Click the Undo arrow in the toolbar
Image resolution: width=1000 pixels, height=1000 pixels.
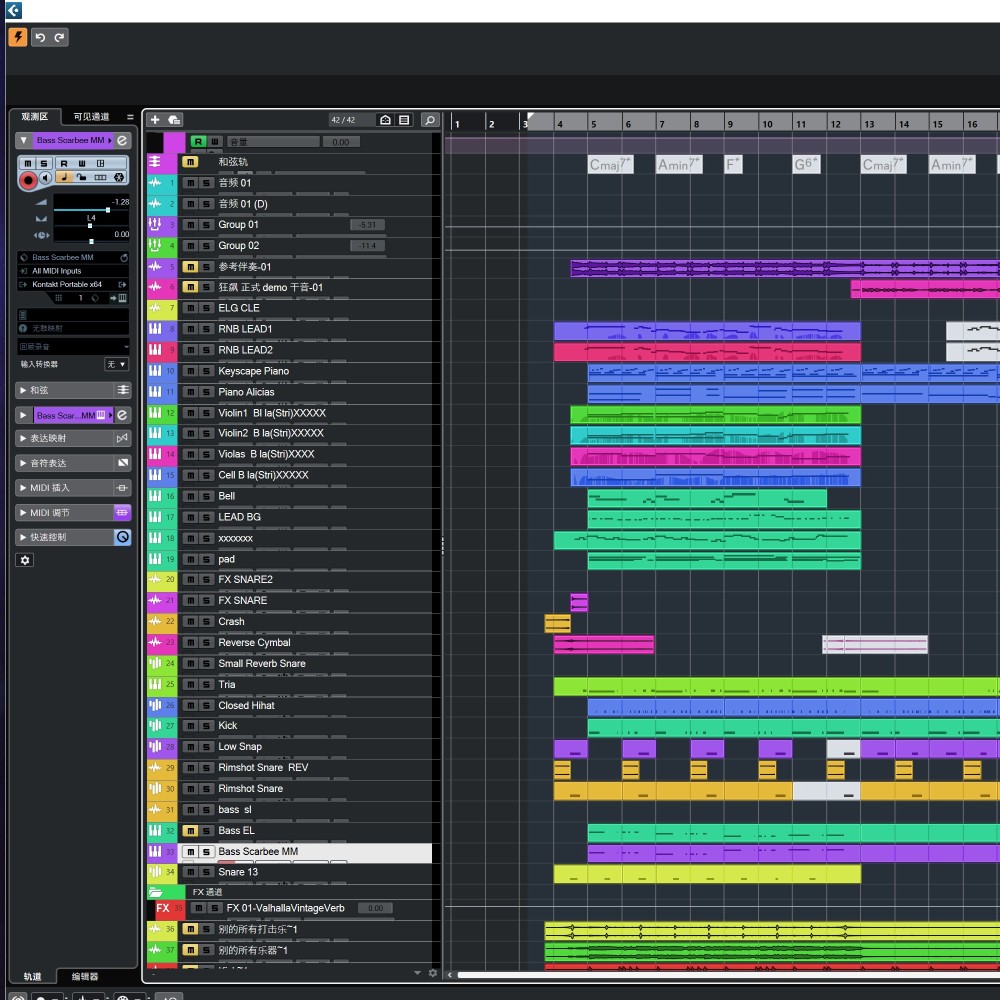40,37
